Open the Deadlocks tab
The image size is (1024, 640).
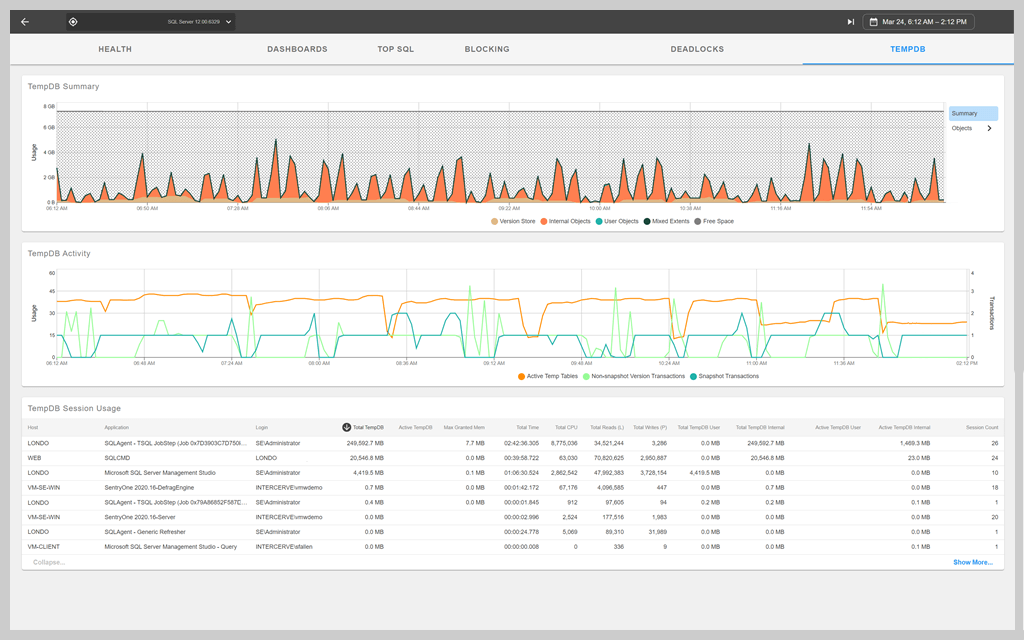(x=697, y=48)
